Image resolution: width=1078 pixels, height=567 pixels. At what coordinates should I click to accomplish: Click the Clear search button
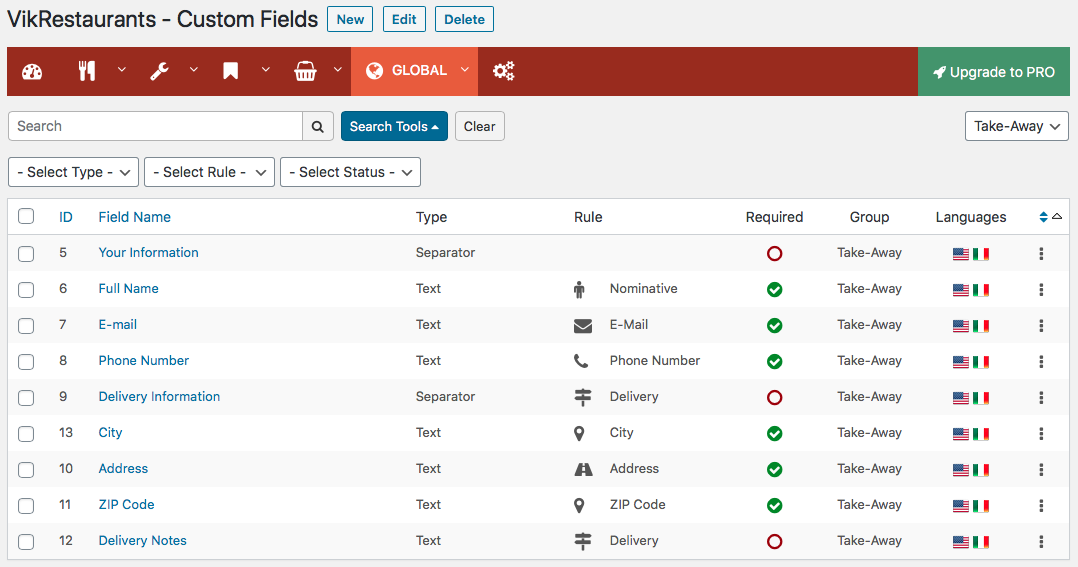[x=479, y=126]
